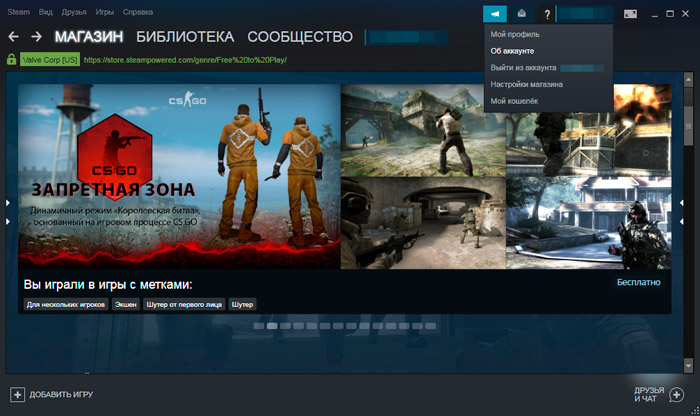Open the Steam menu
Viewport: 700px width, 416px height.
click(x=18, y=12)
